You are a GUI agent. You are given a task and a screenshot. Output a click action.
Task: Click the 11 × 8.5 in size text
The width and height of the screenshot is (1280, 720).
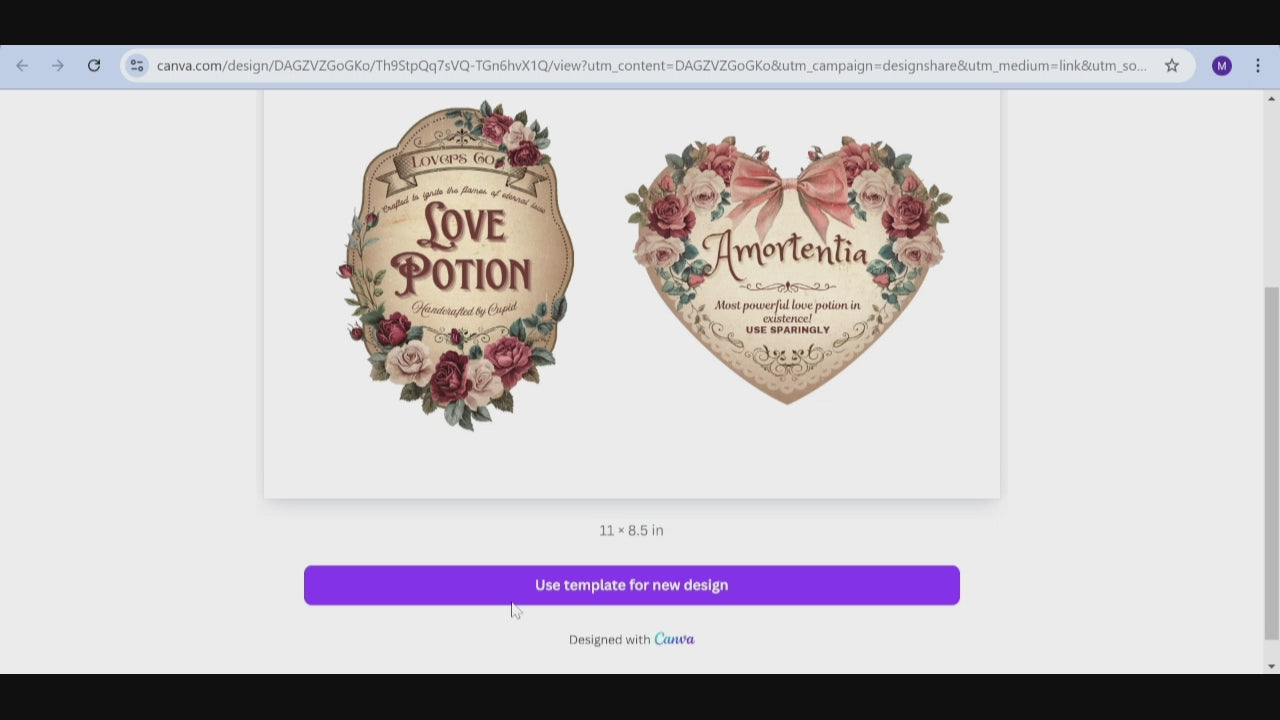pyautogui.click(x=631, y=530)
